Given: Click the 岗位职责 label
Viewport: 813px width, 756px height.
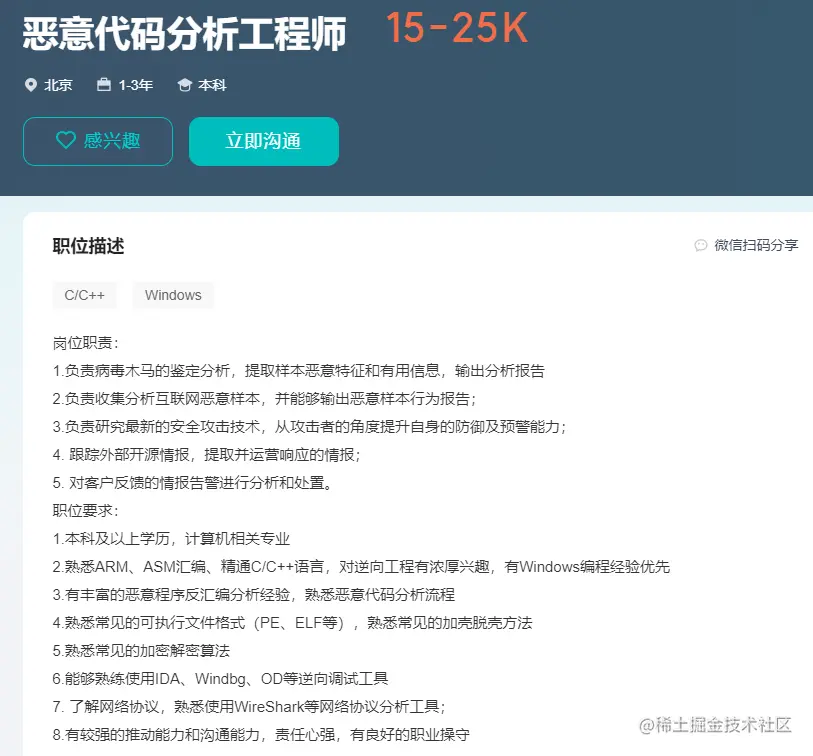Looking at the screenshot, I should [86, 343].
